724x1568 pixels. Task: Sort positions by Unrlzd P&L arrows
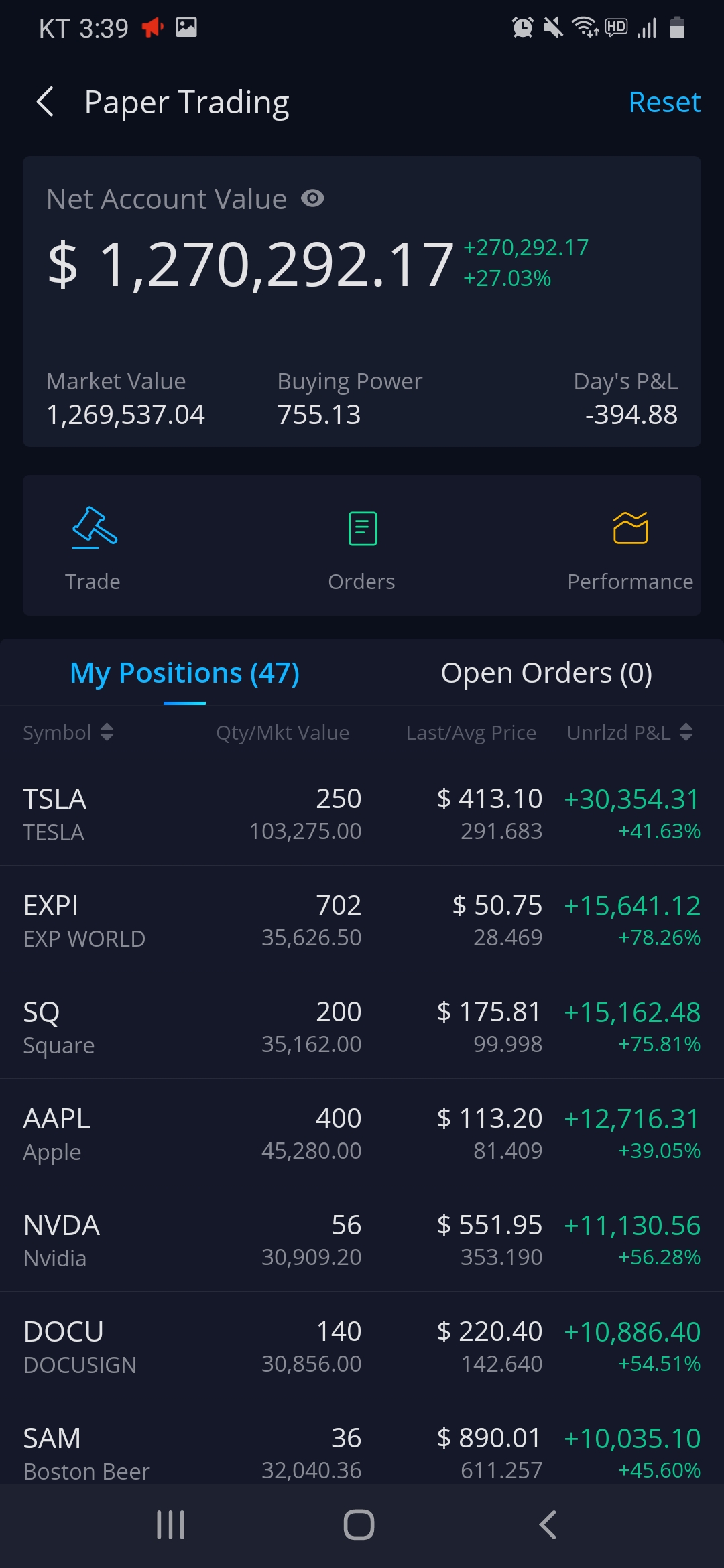tap(686, 732)
